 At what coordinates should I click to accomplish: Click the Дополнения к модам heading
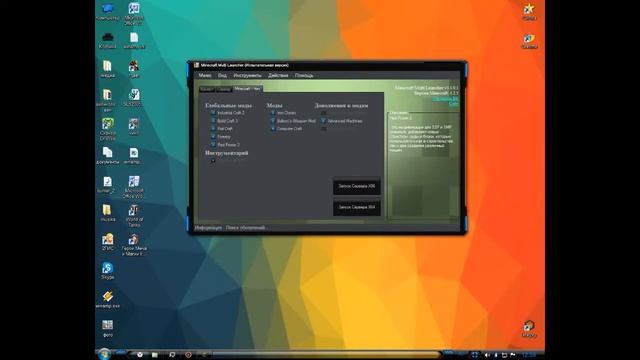coord(341,105)
